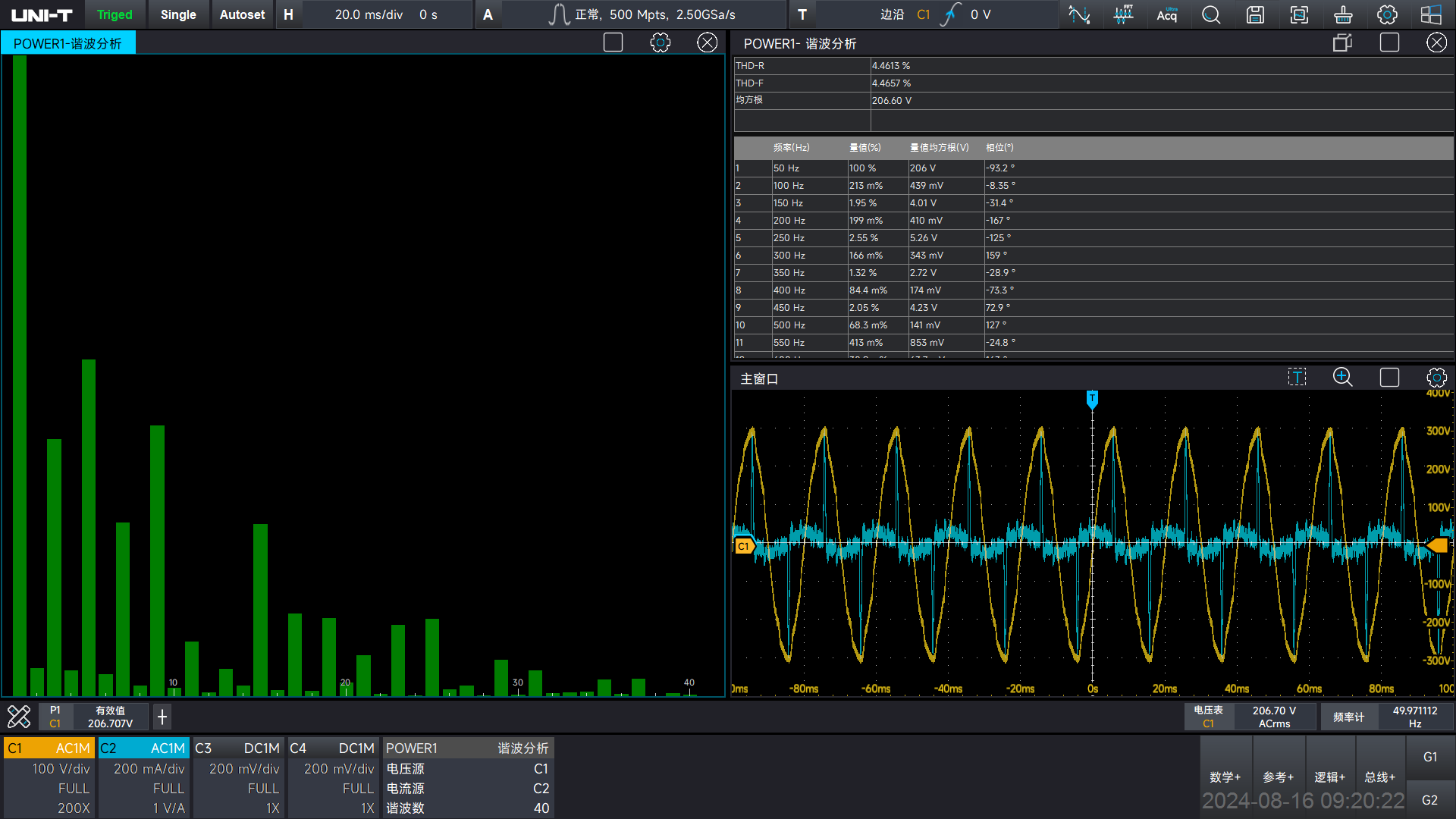Open edge trigger C1 0 V settings
The width and height of the screenshot is (1456, 819).
[936, 14]
